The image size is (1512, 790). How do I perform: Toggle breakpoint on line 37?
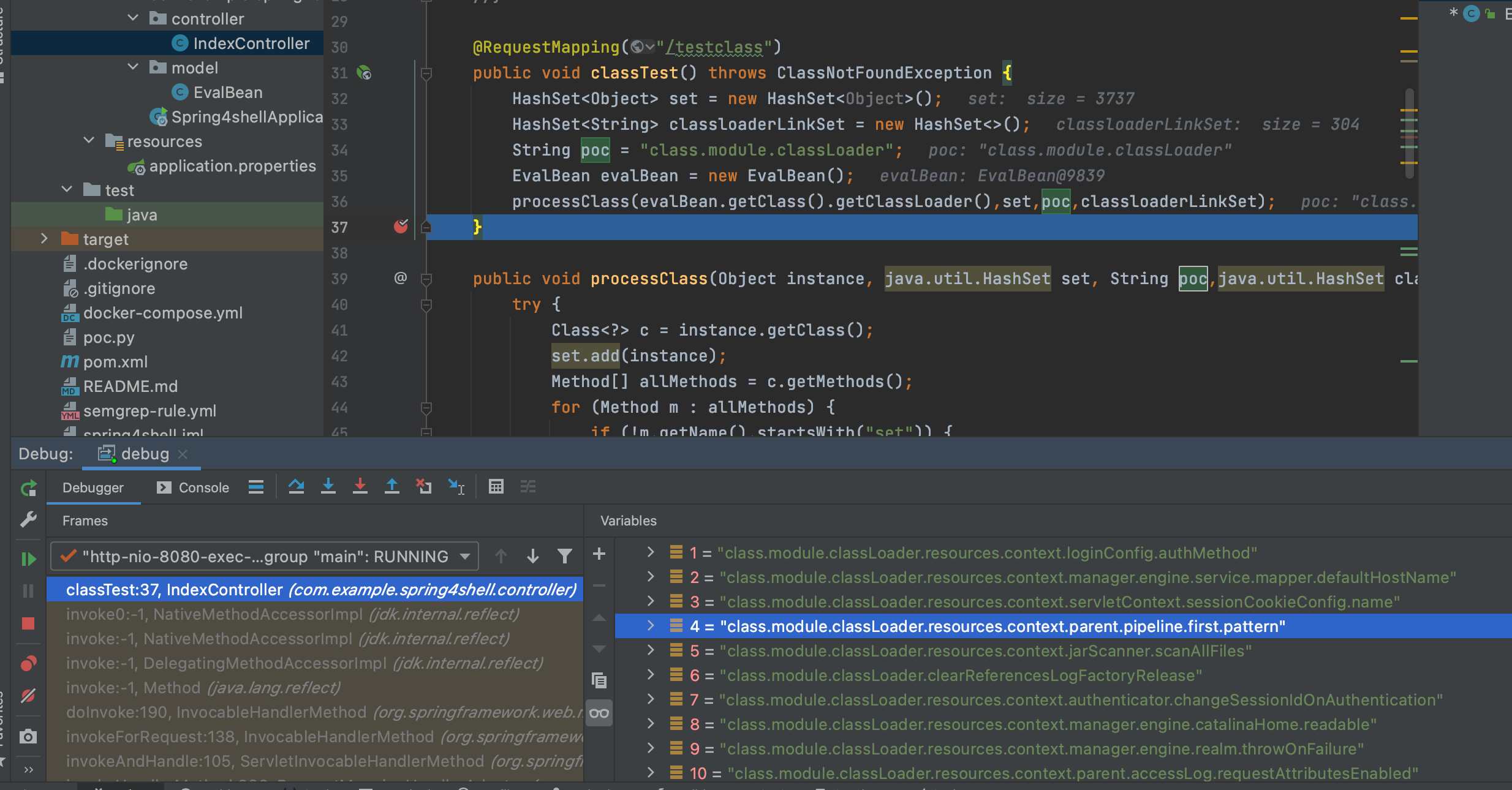tap(401, 227)
